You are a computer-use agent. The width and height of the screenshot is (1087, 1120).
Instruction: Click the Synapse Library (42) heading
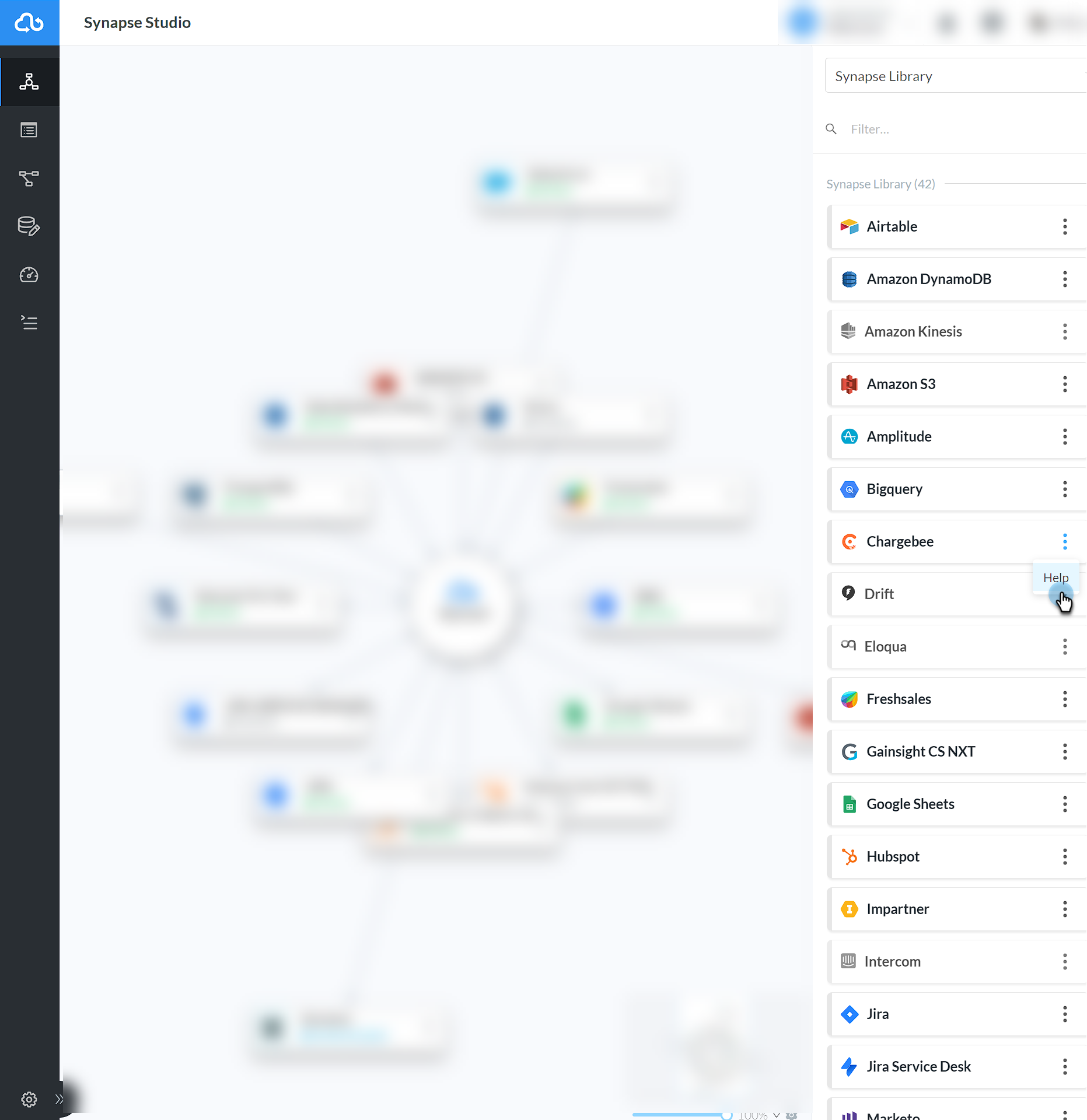pyautogui.click(x=880, y=184)
